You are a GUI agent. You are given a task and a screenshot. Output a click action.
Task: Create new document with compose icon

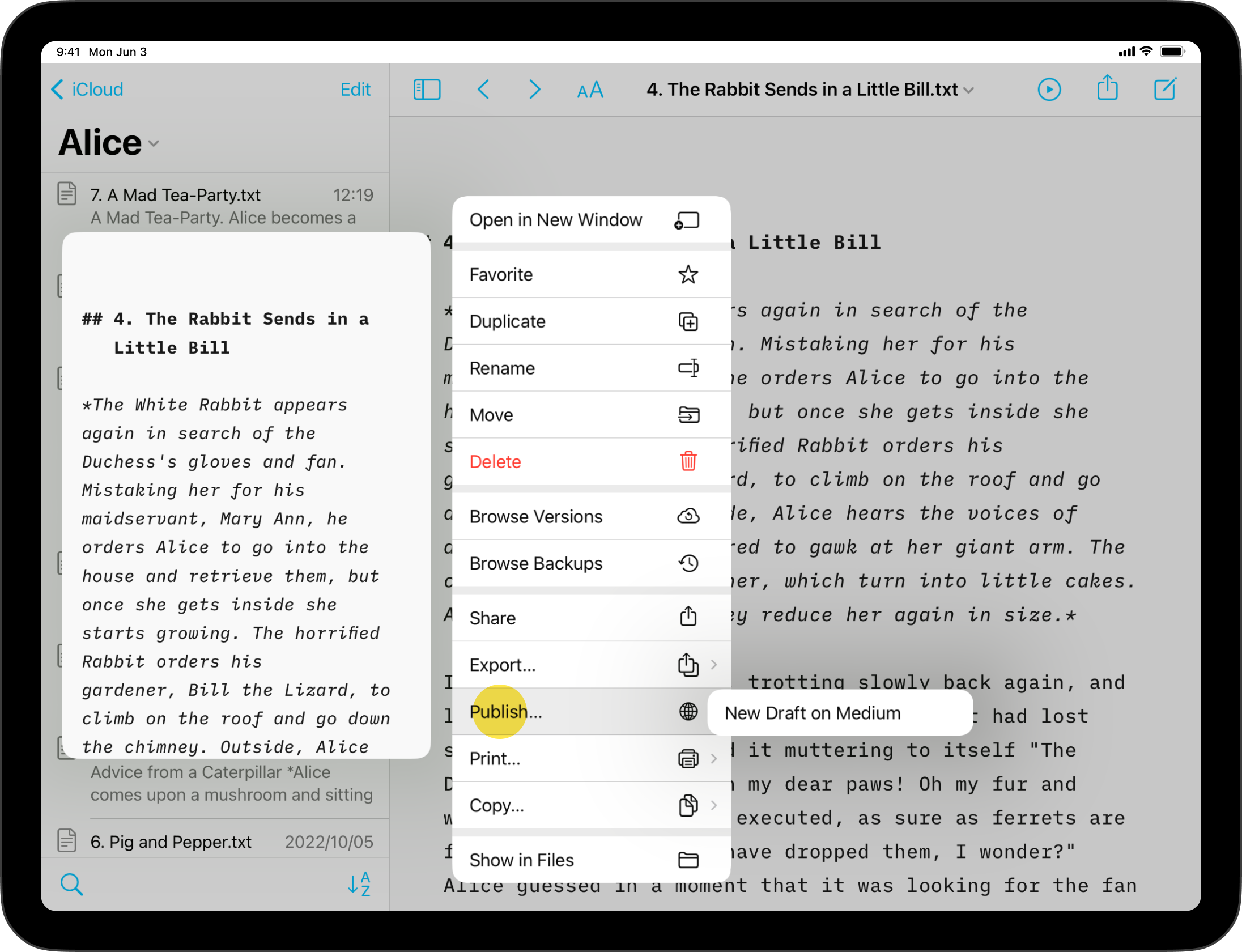(1166, 90)
